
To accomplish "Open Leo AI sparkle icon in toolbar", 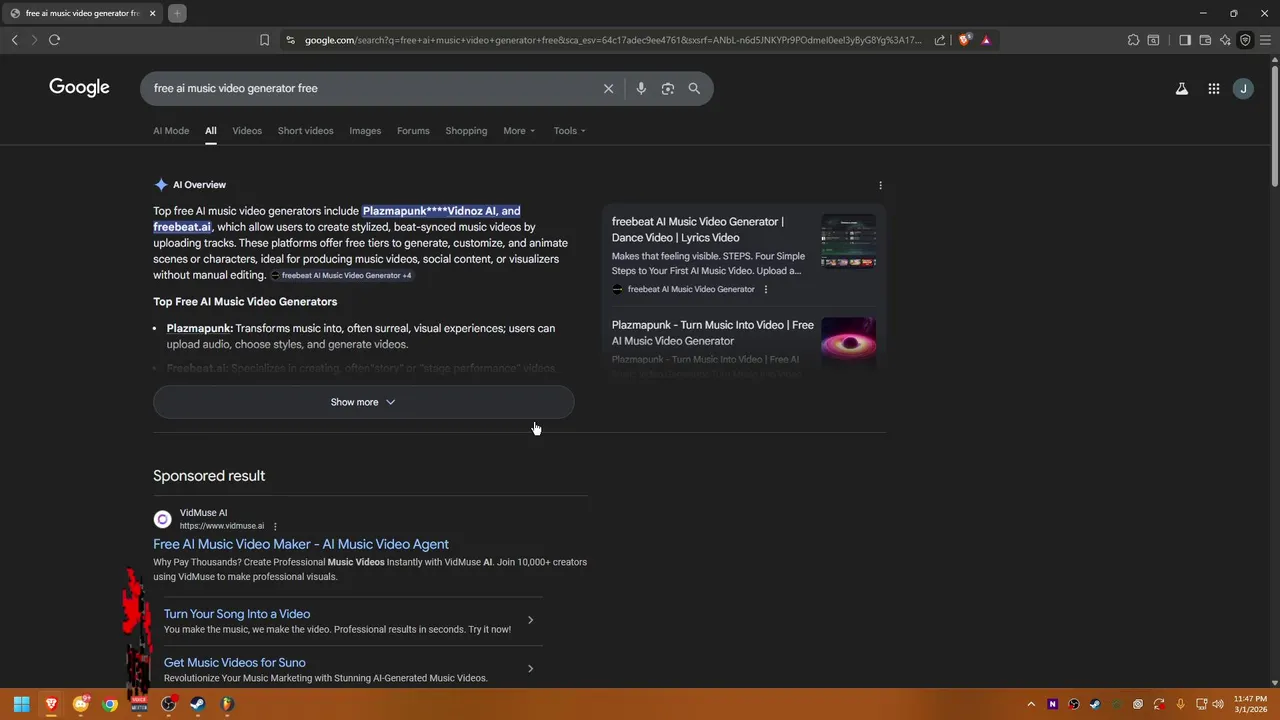I will tap(1225, 40).
